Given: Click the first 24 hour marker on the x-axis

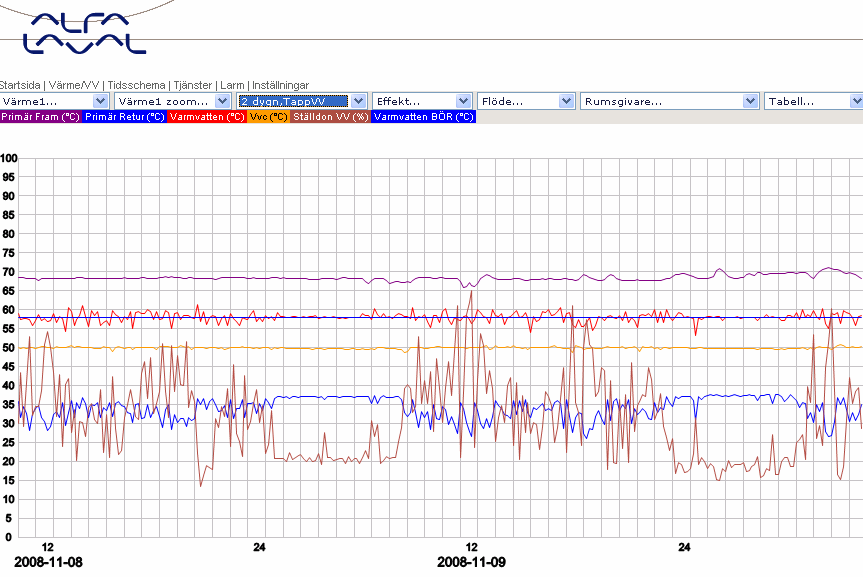Looking at the screenshot, I should (x=259, y=547).
